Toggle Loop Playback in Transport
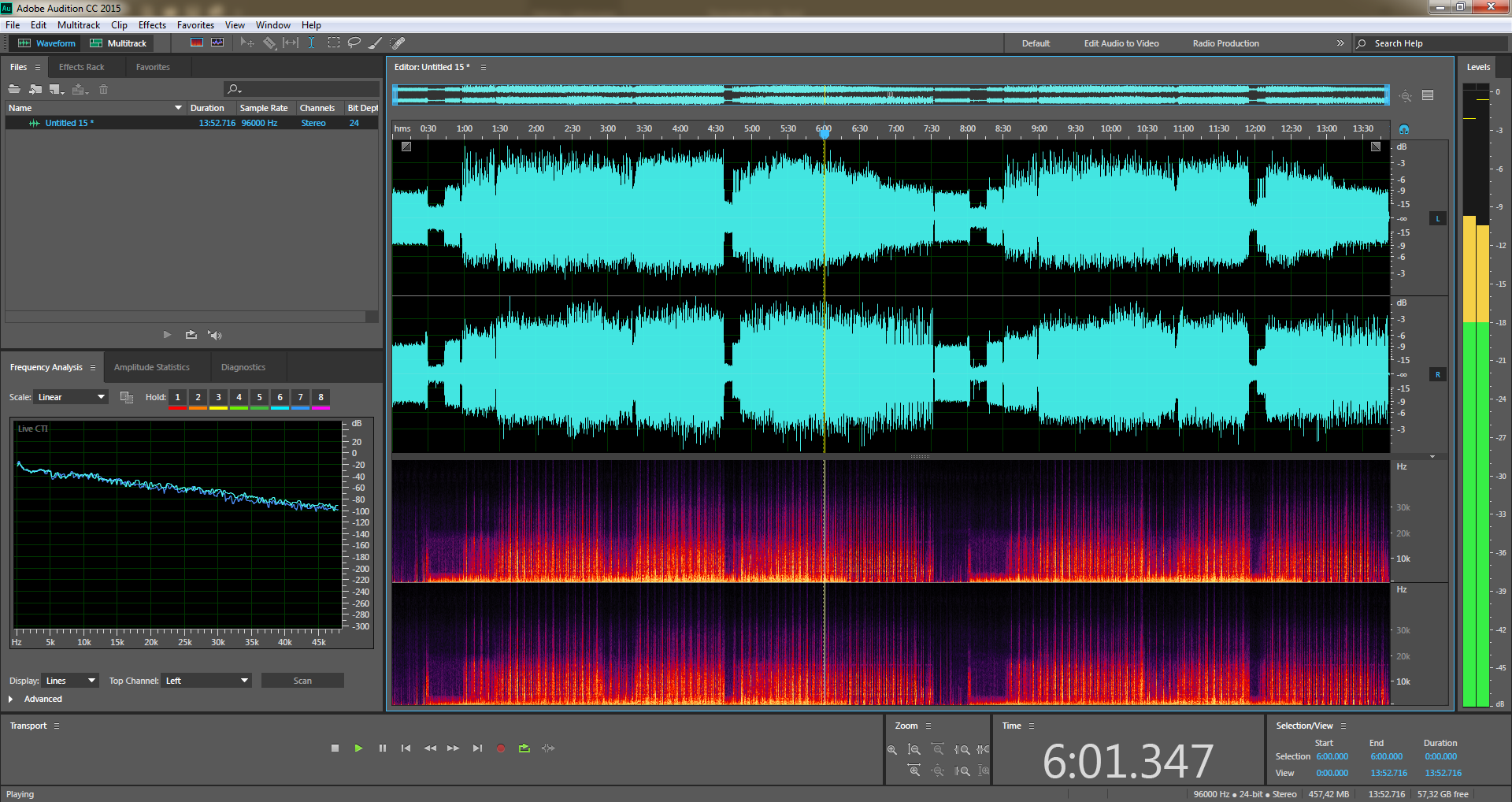Screen dimensions: 1512x802 pos(524,748)
